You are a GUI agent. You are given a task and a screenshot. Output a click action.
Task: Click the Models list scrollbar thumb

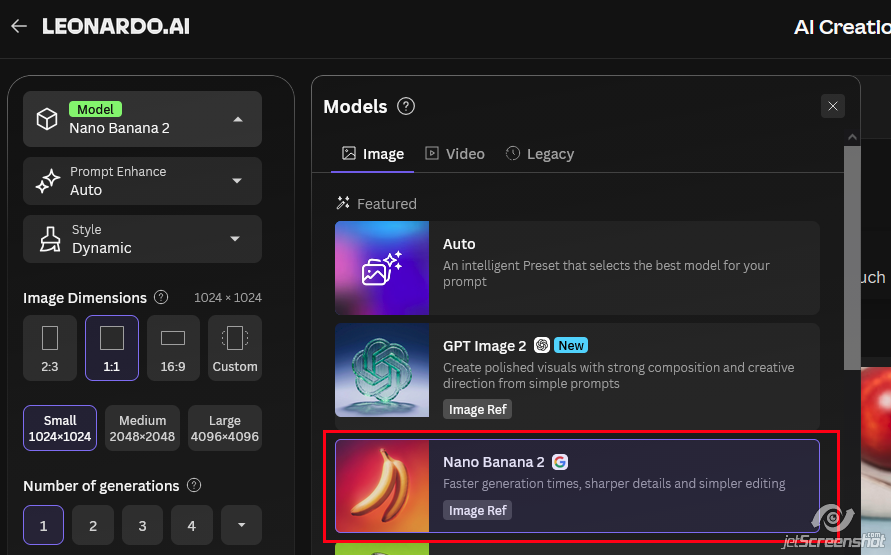click(x=852, y=258)
